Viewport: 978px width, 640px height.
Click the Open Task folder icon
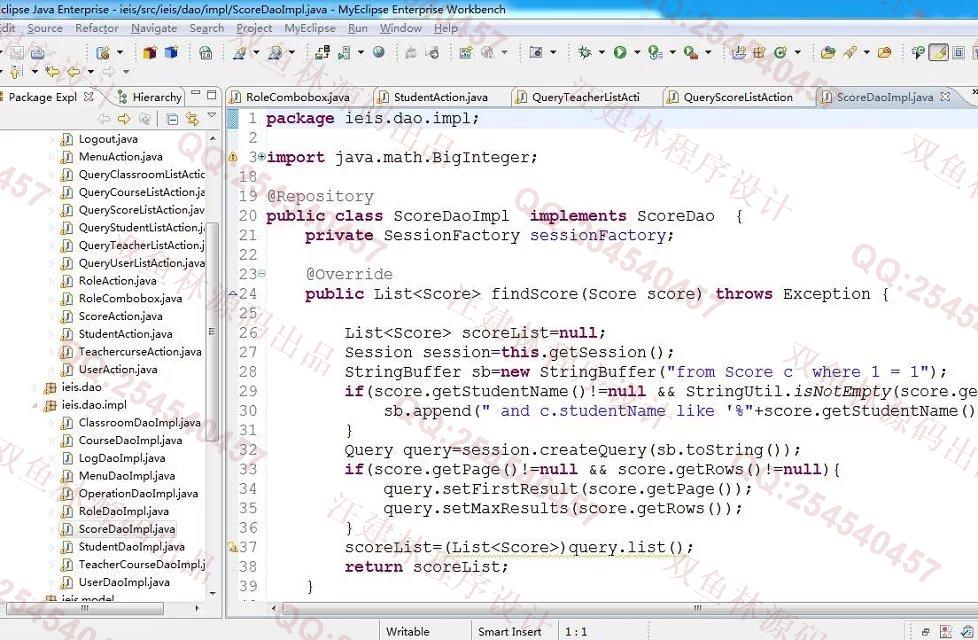(884, 53)
